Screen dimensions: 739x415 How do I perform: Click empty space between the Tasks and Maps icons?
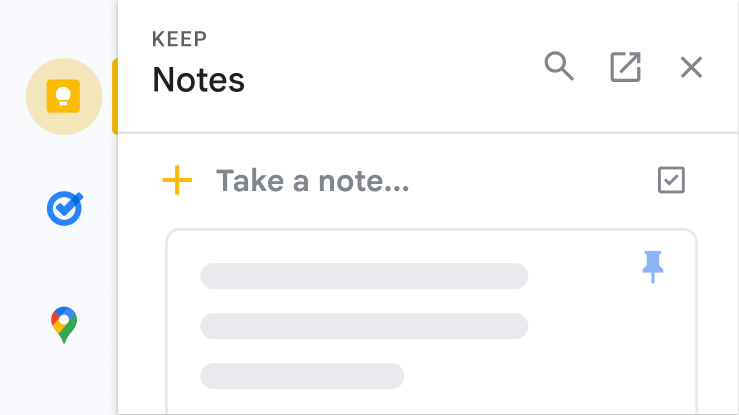64,266
